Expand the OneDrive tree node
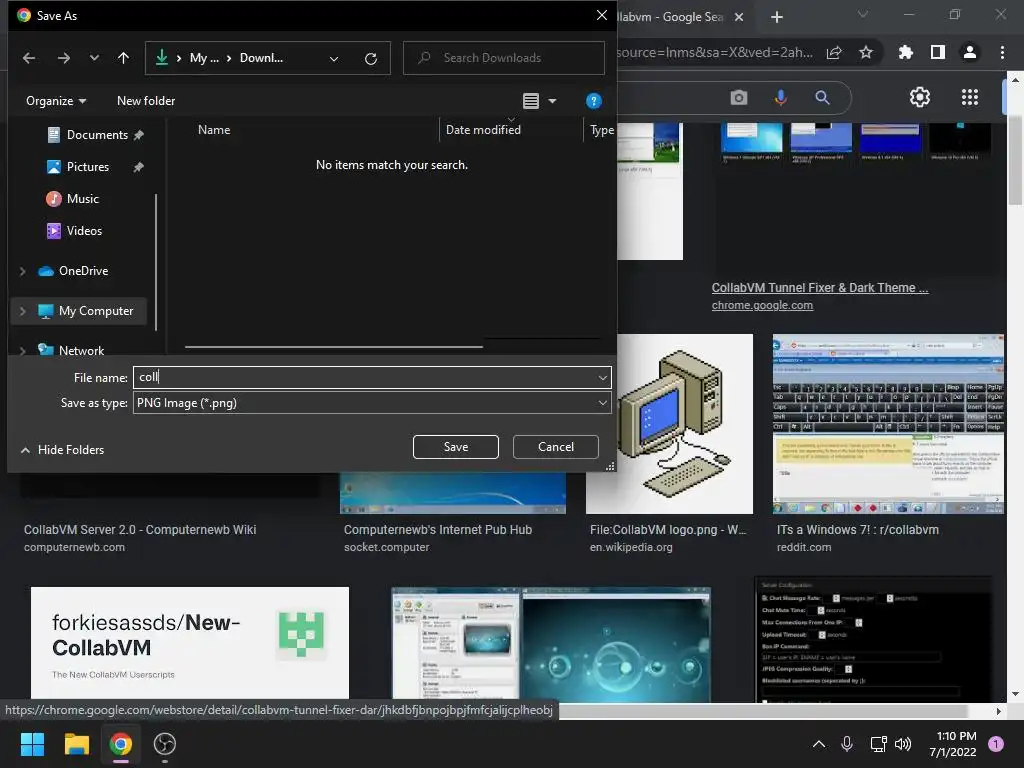The height and width of the screenshot is (768, 1024). (x=23, y=271)
